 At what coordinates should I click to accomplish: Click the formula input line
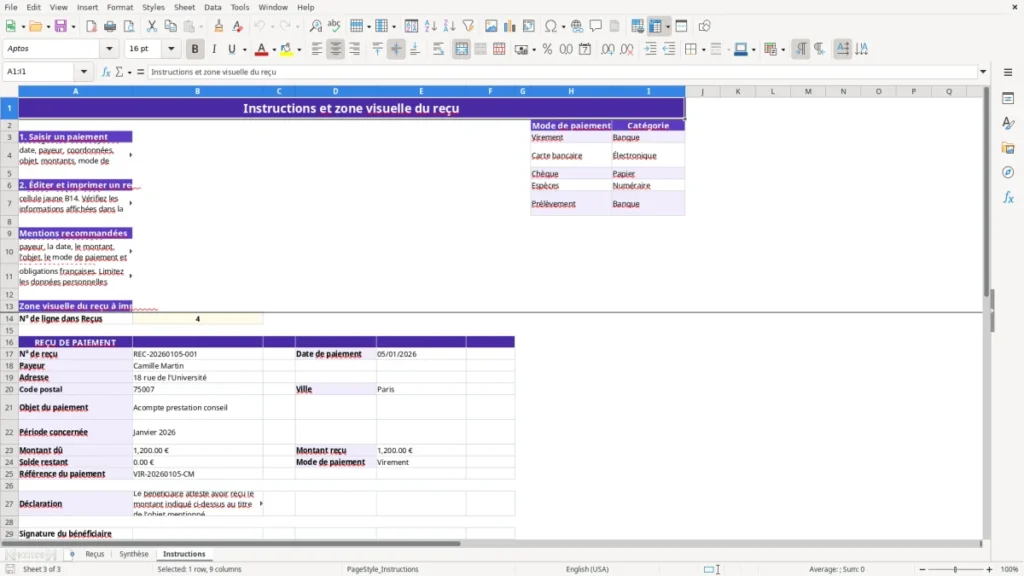562,72
